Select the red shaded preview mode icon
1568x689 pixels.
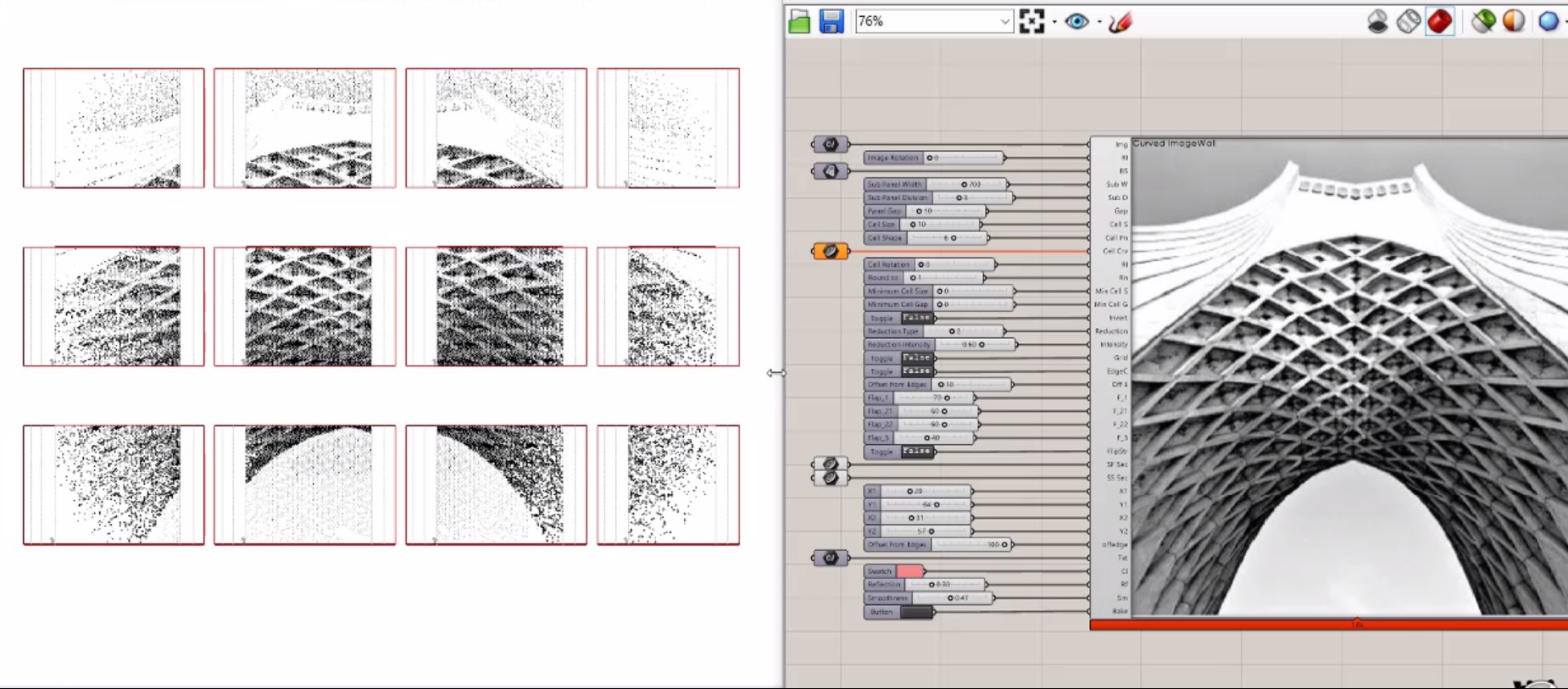click(1439, 21)
